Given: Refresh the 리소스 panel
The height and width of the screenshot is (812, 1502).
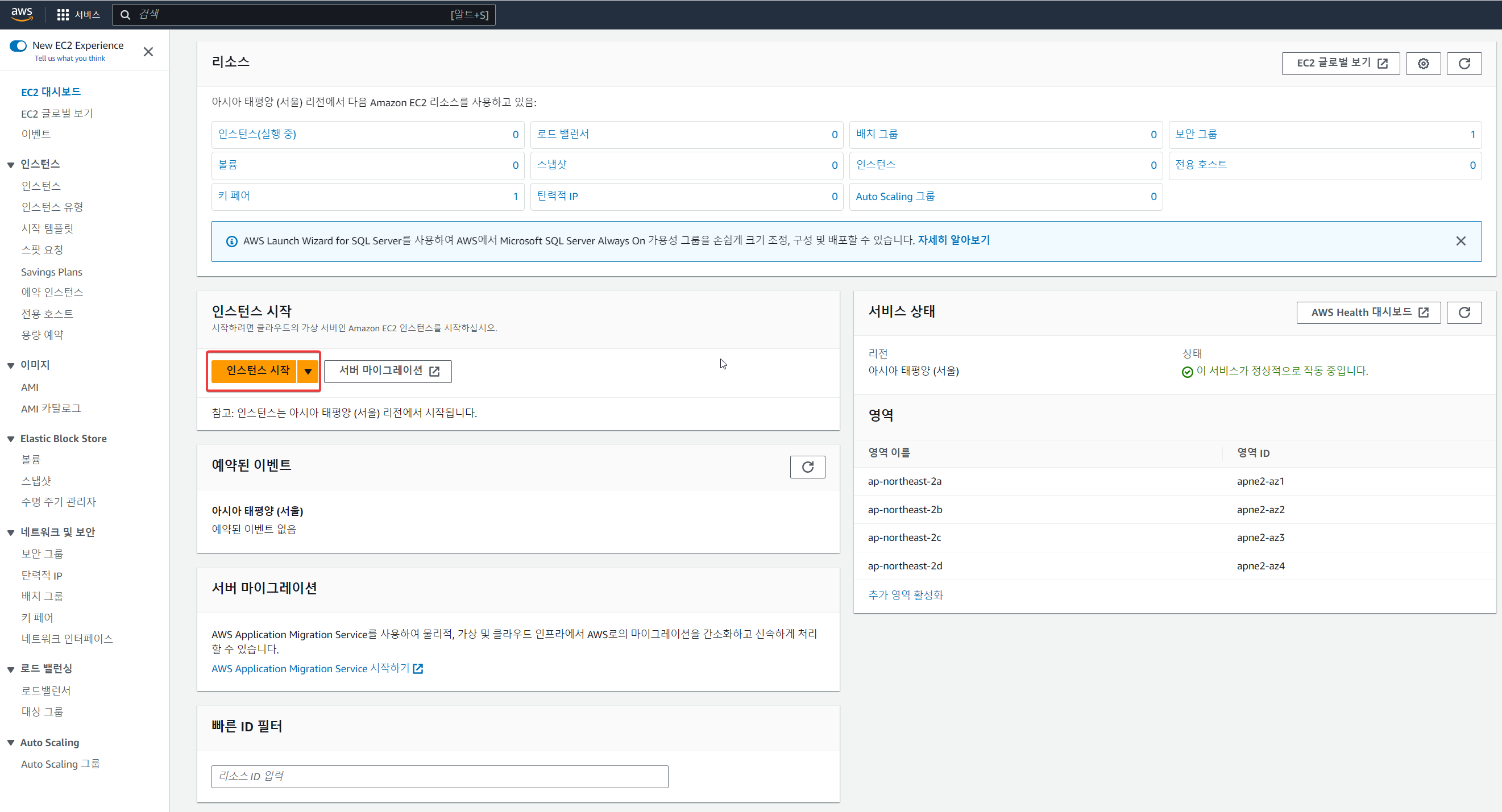Looking at the screenshot, I should (1463, 64).
